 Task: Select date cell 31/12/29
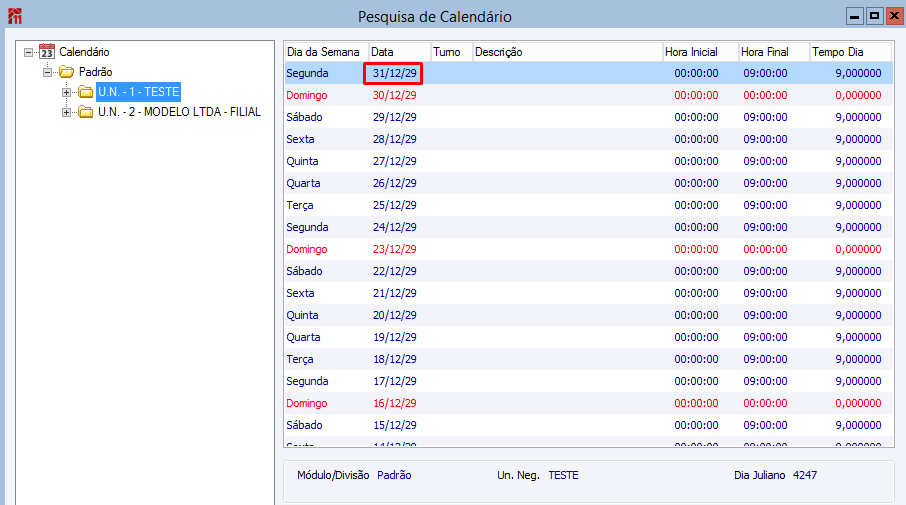pos(394,73)
